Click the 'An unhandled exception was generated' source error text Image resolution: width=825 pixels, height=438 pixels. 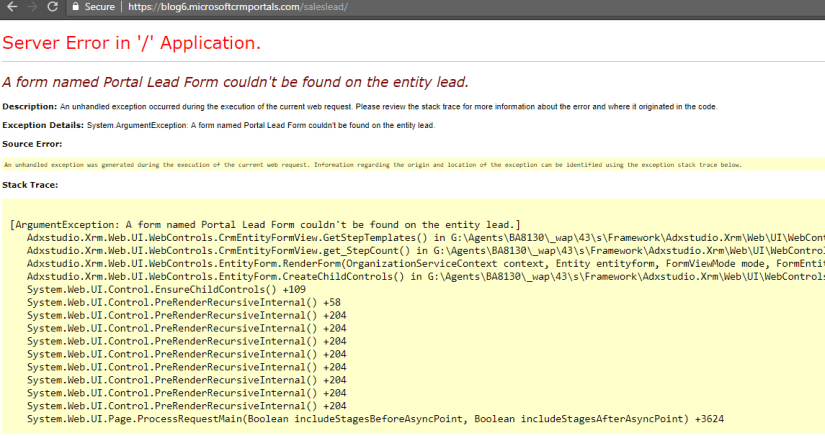(x=373, y=165)
